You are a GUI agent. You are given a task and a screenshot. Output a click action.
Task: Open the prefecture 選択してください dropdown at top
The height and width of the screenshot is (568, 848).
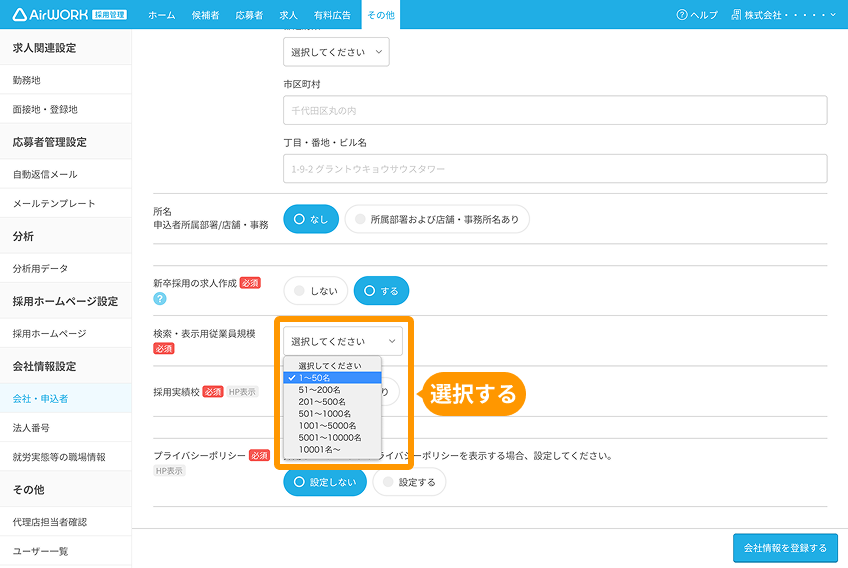pyautogui.click(x=336, y=52)
